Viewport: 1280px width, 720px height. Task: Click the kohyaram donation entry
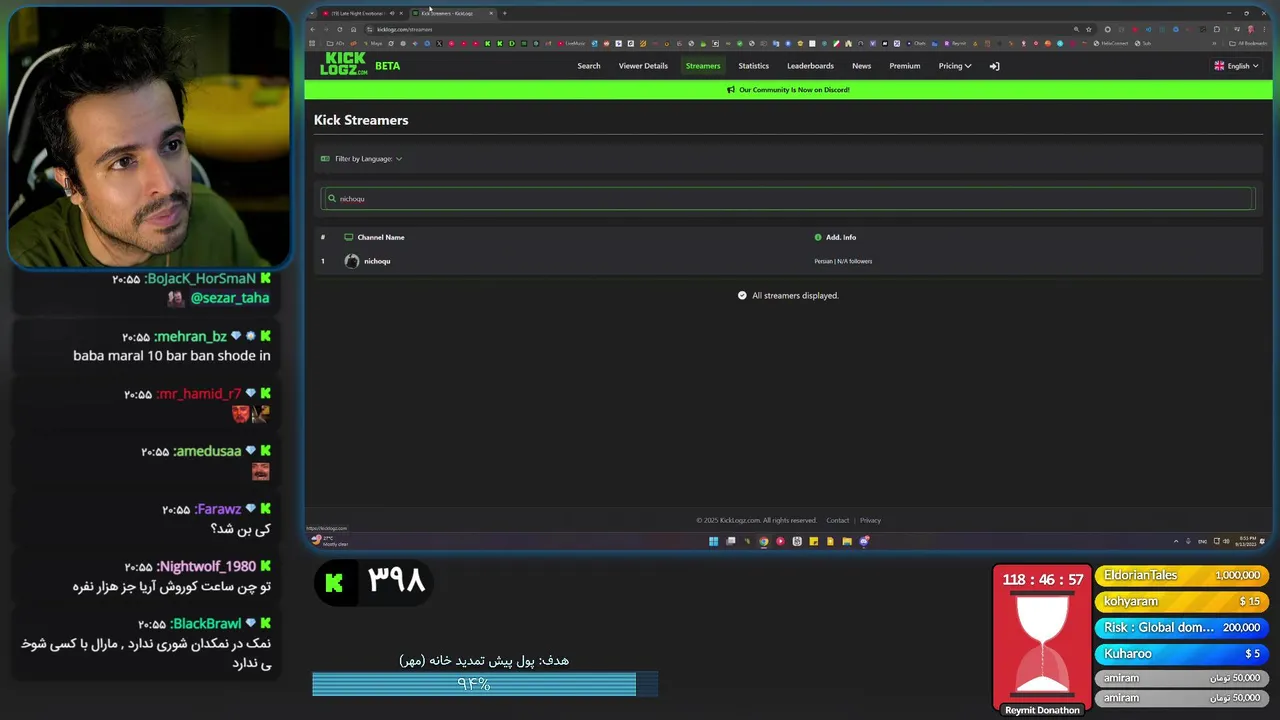coord(1182,602)
